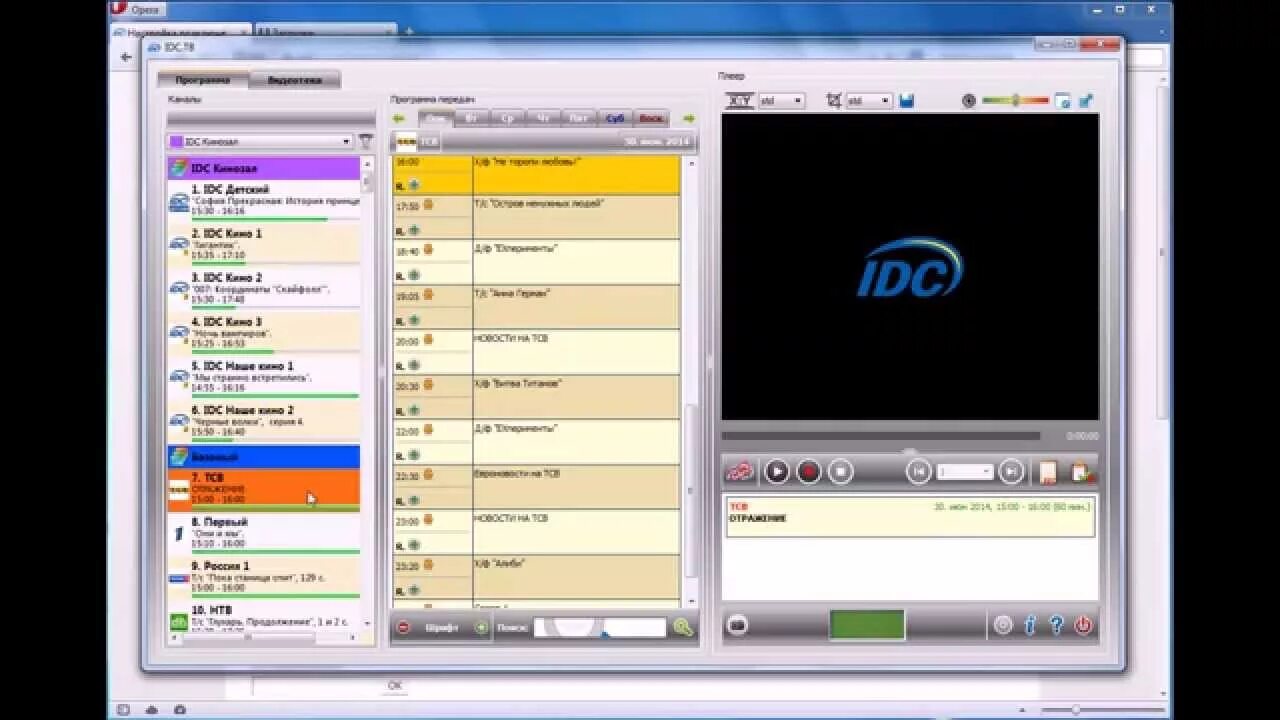Go to previous week with left green arrow
The height and width of the screenshot is (720, 1280).
point(399,119)
